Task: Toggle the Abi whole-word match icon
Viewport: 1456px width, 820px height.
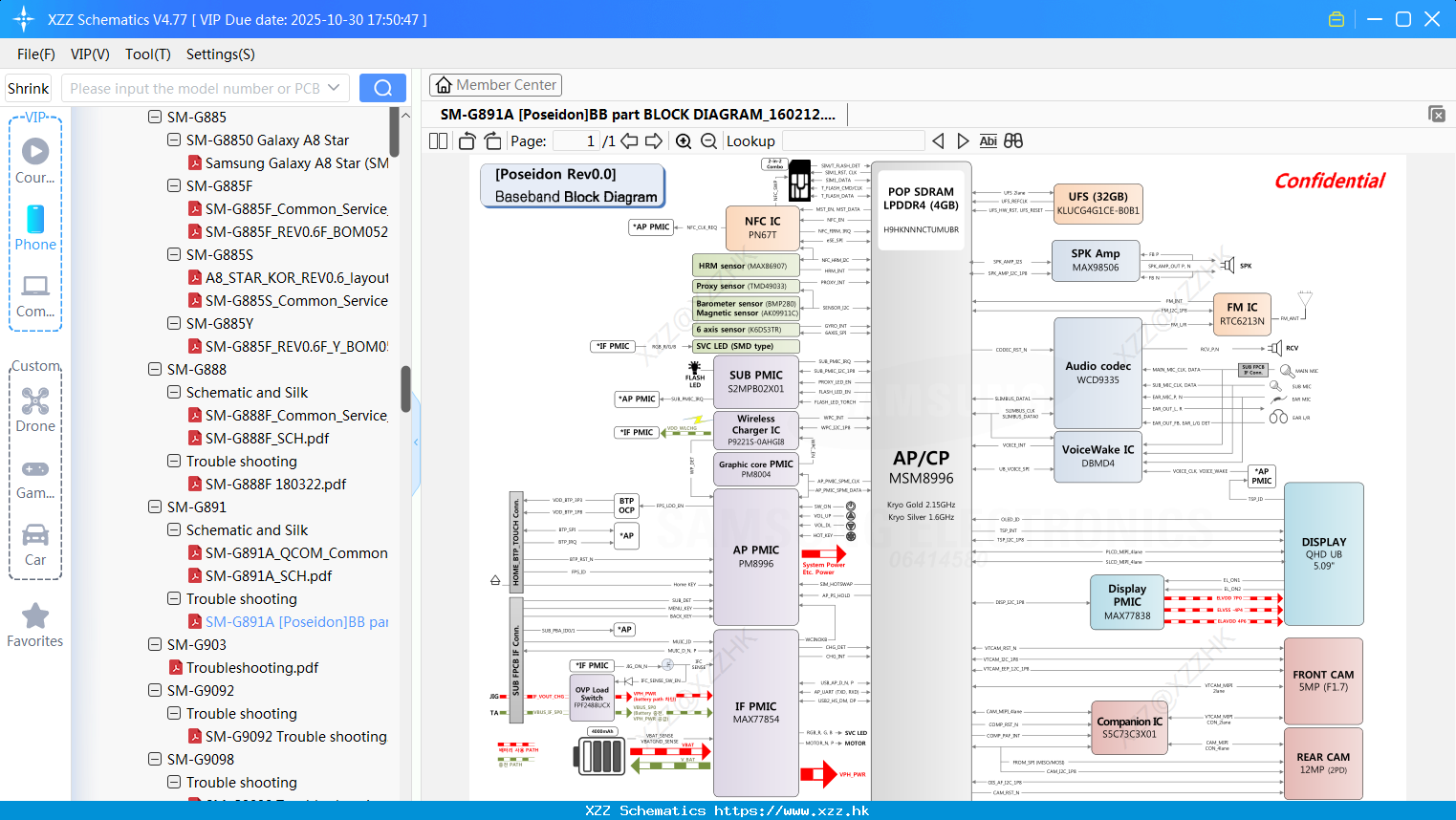Action: 989,140
